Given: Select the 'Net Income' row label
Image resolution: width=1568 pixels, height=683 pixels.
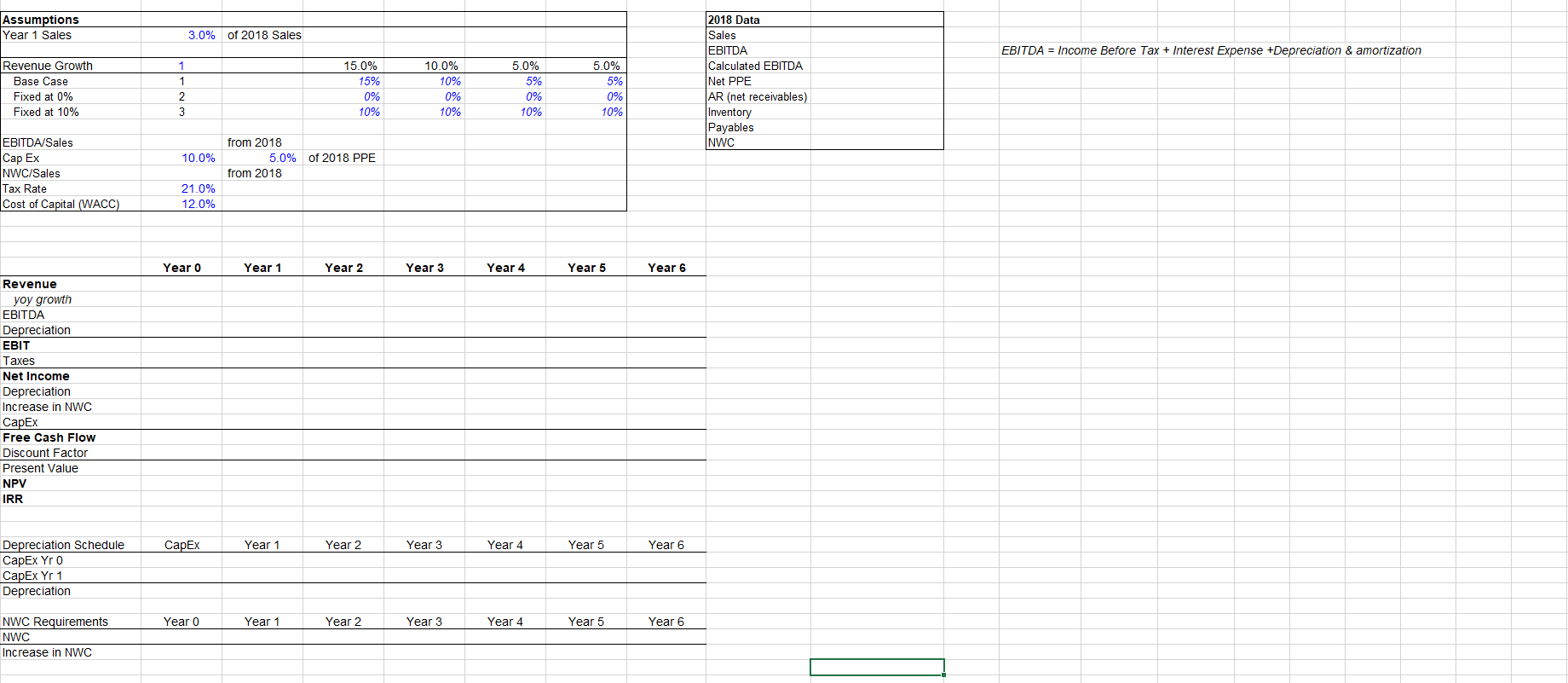Looking at the screenshot, I should click(x=36, y=376).
